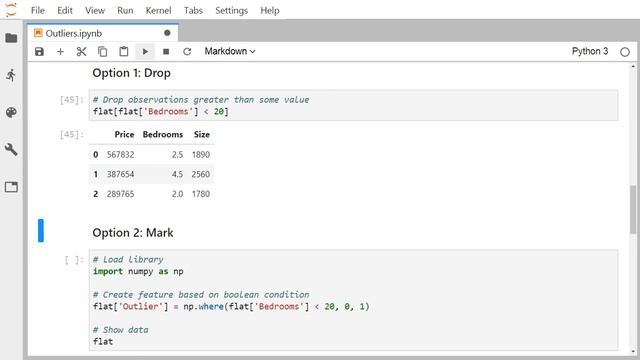Click the bedrooms value 4.5
Viewport: 640px width, 360px height.
[177, 174]
